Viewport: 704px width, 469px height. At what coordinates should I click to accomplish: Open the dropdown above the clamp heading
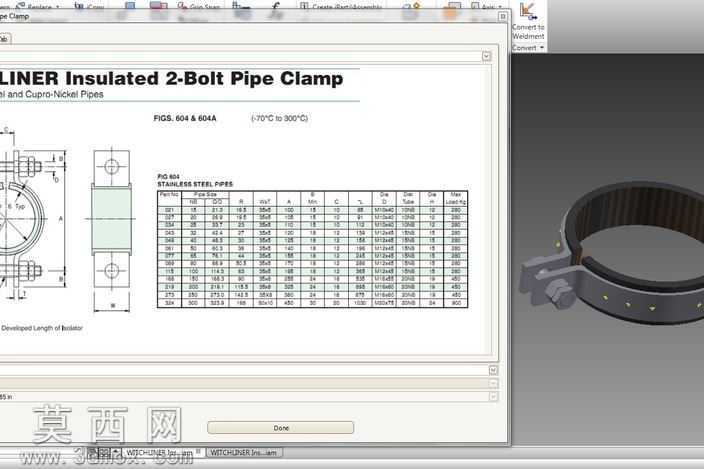pyautogui.click(x=487, y=57)
